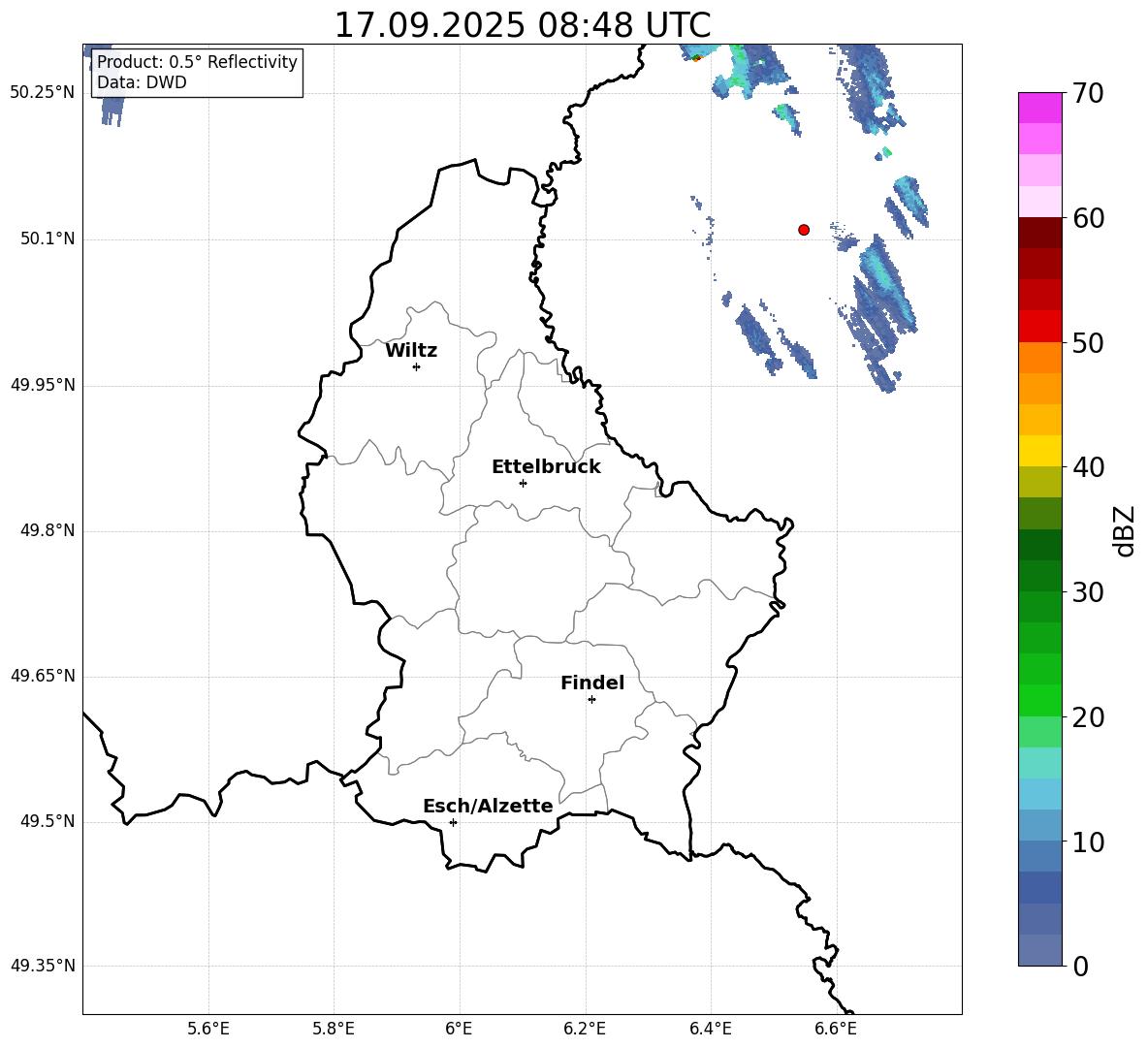Pick the yellow swatch just above 40 dBZ

[x=1040, y=451]
